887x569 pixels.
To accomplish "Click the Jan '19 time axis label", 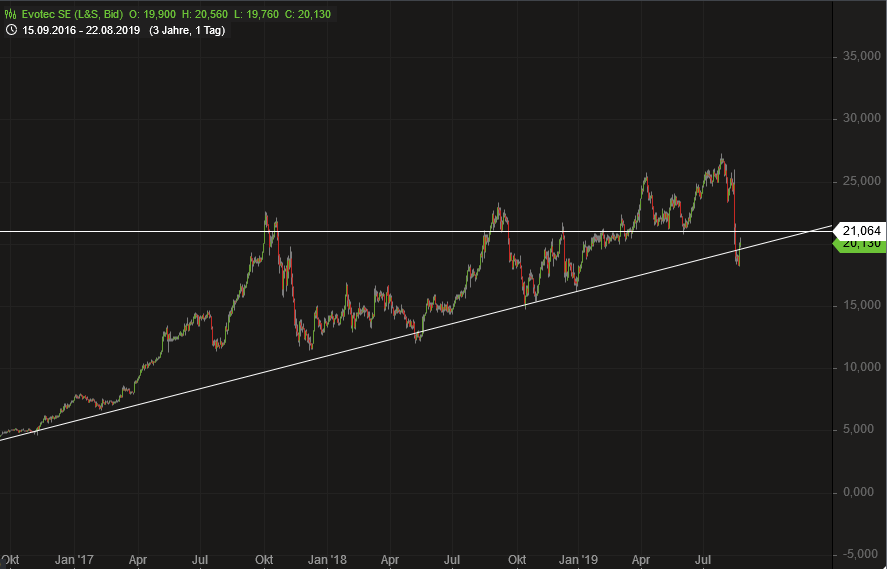I will (577, 560).
